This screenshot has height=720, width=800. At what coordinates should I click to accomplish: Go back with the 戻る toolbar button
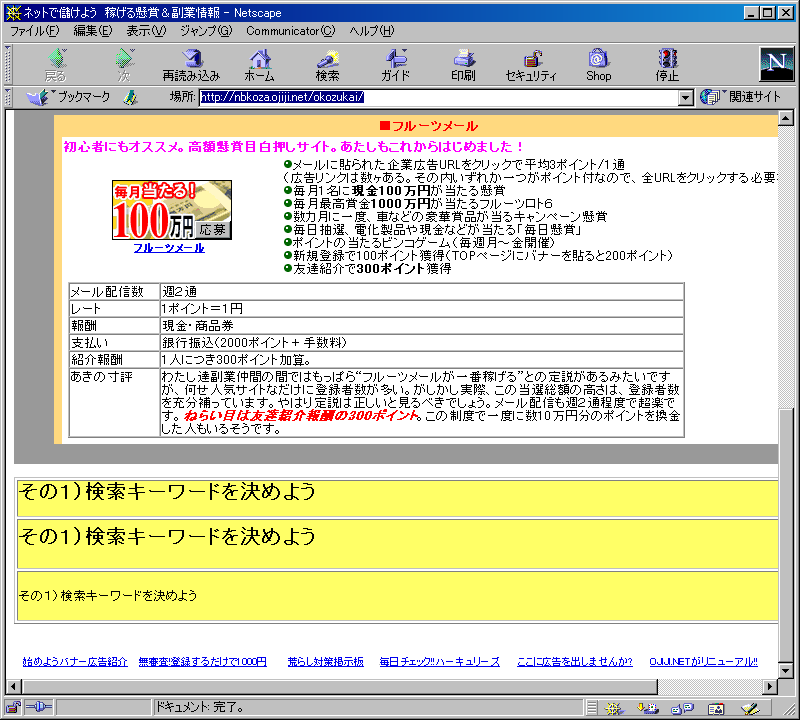tap(56, 65)
